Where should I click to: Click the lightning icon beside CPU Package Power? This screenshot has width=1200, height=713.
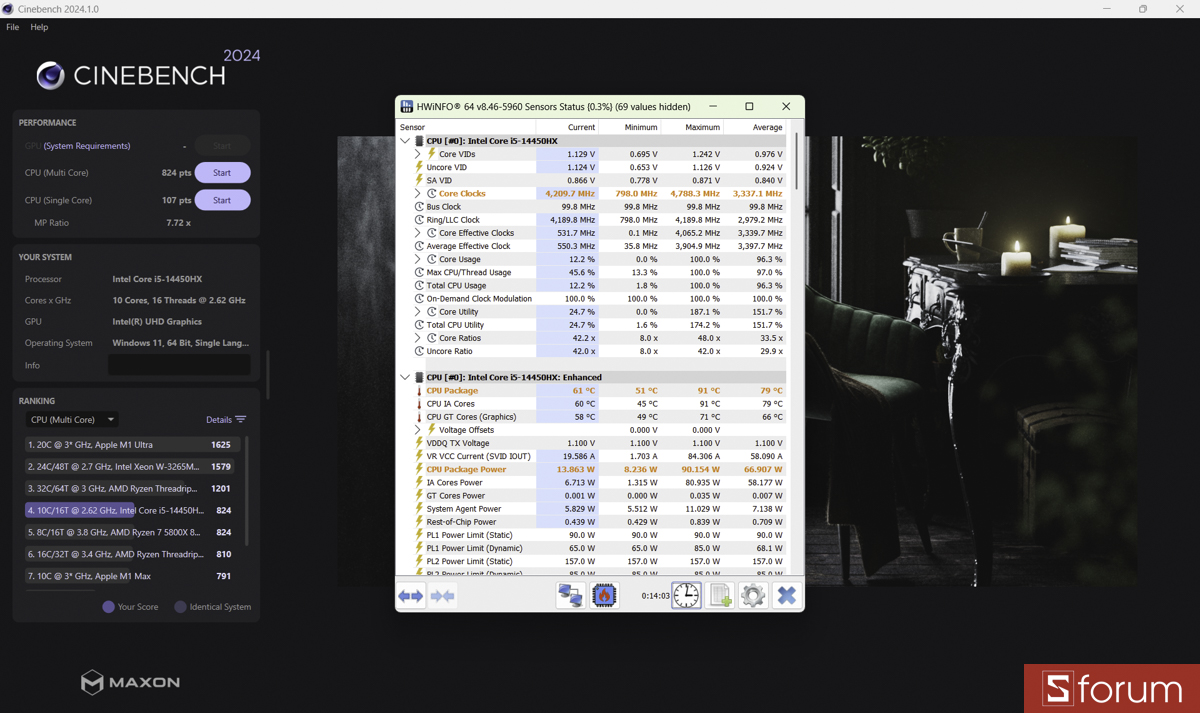[x=420, y=469]
